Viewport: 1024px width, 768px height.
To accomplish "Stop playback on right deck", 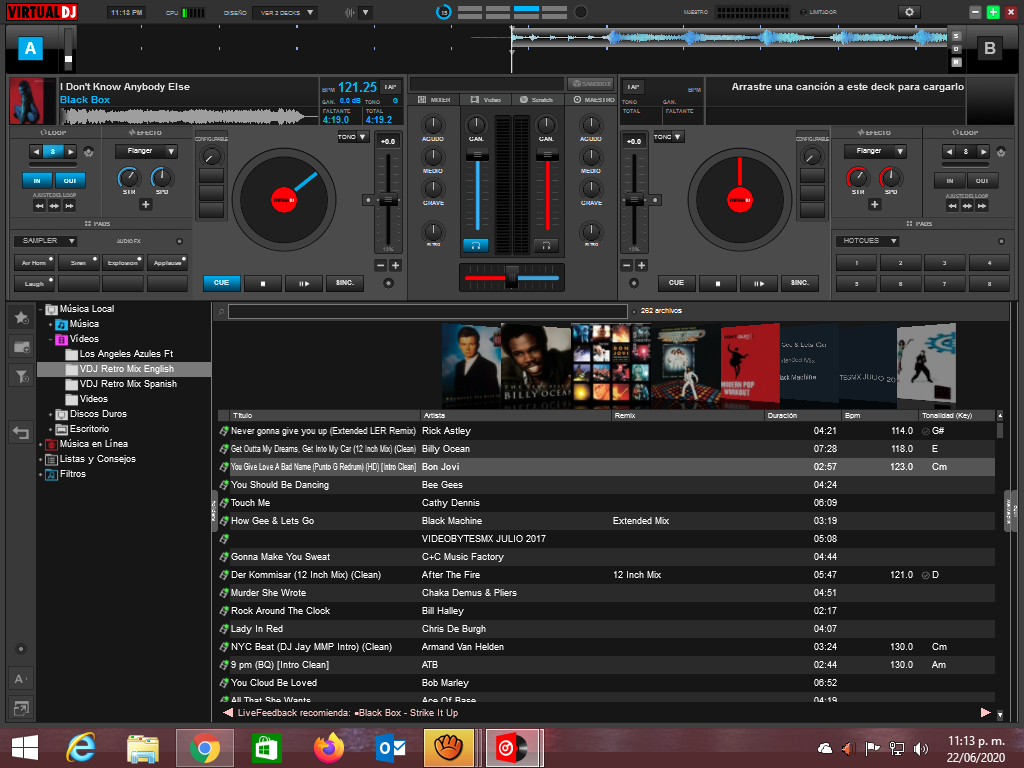I will coord(717,283).
